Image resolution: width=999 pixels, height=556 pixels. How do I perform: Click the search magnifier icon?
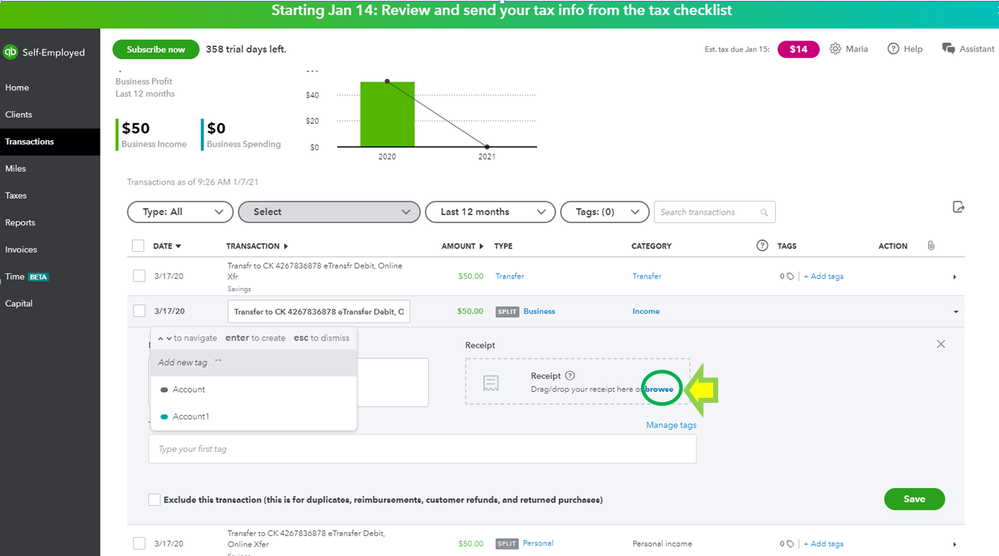(x=765, y=213)
